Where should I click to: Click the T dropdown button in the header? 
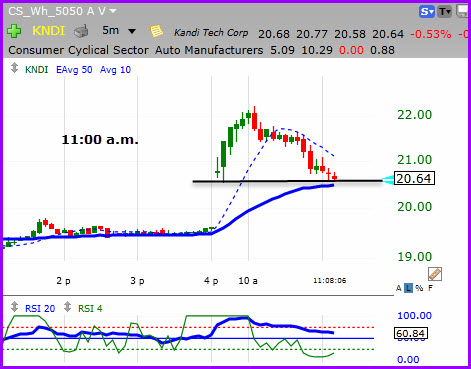pyautogui.click(x=444, y=12)
